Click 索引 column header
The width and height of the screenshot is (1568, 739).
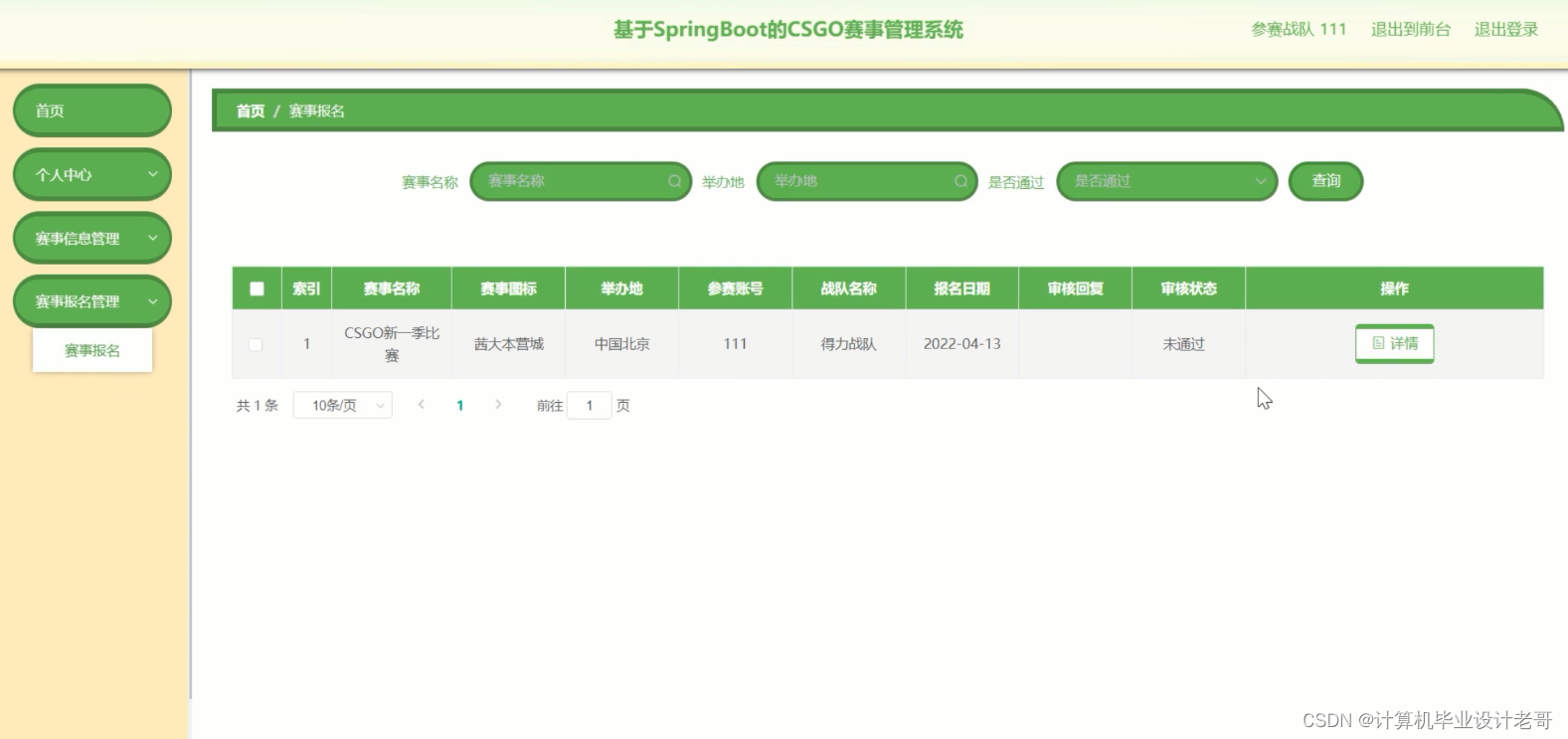tap(306, 288)
